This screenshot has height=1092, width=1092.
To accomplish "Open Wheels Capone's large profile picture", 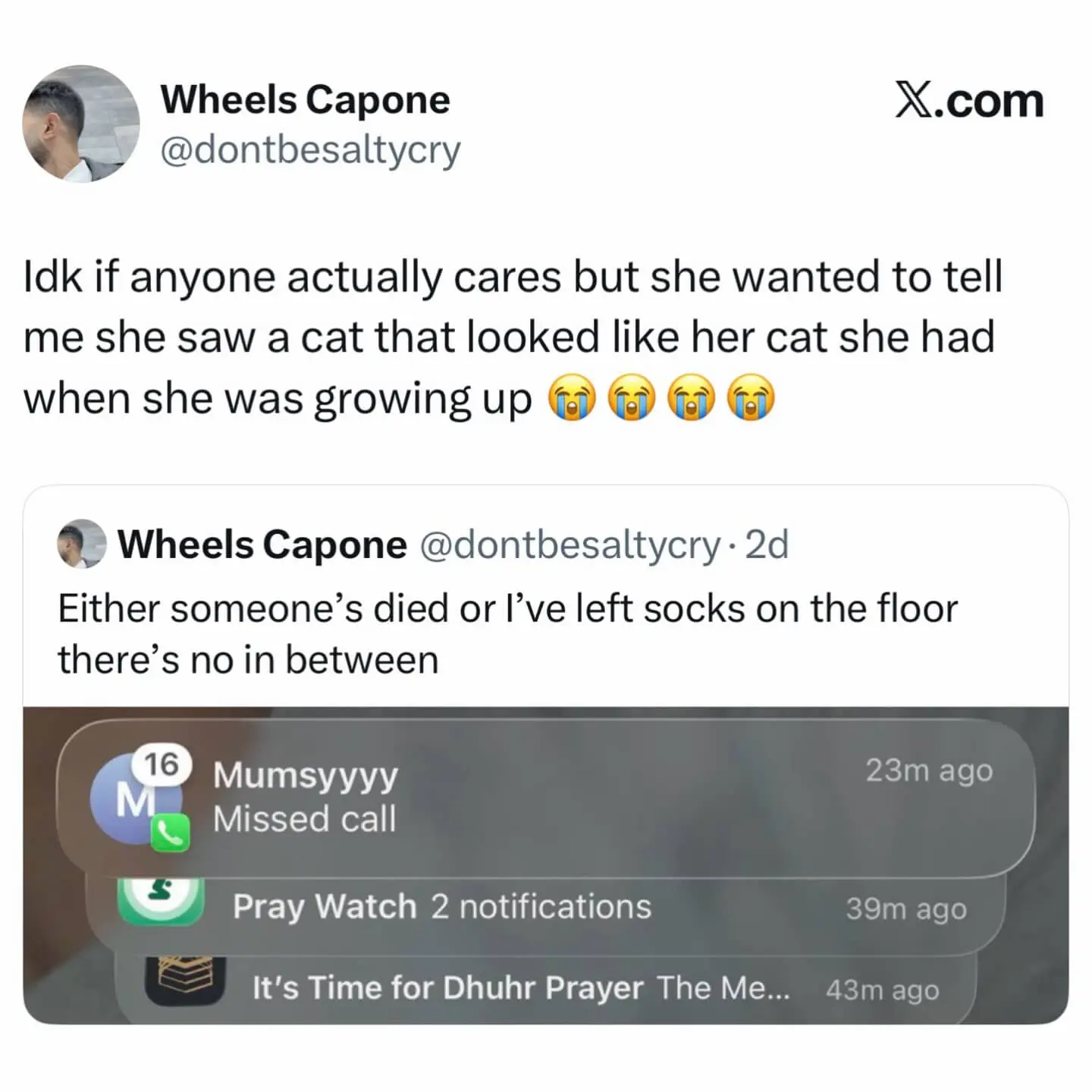I will [x=81, y=124].
